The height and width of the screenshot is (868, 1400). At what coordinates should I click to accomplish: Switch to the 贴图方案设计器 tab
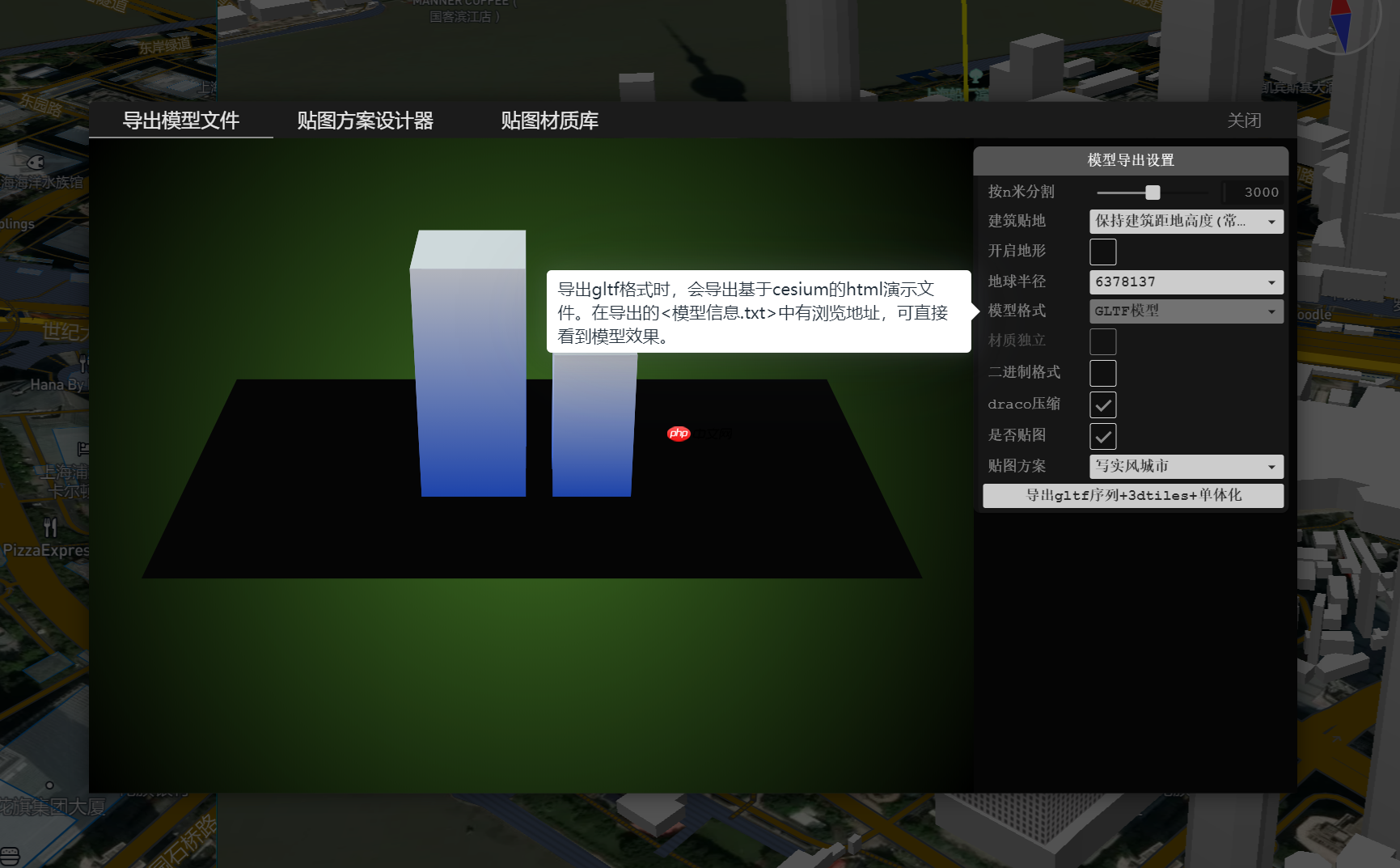[x=366, y=121]
